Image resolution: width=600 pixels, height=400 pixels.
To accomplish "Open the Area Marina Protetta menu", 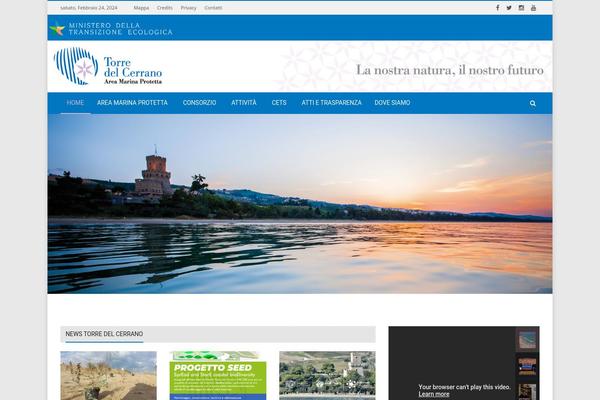I will point(132,103).
